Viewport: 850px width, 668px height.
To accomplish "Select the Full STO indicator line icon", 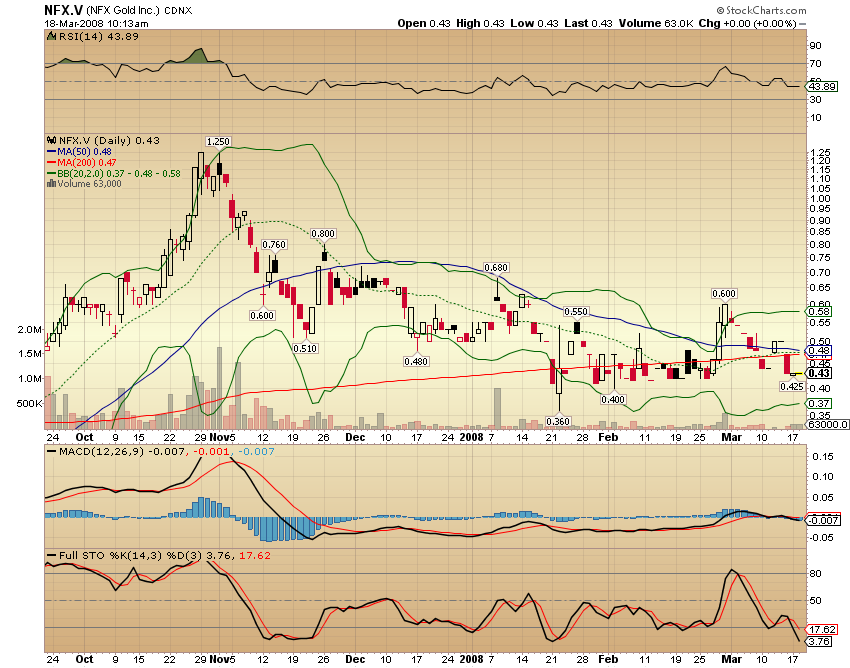I will pos(55,553).
